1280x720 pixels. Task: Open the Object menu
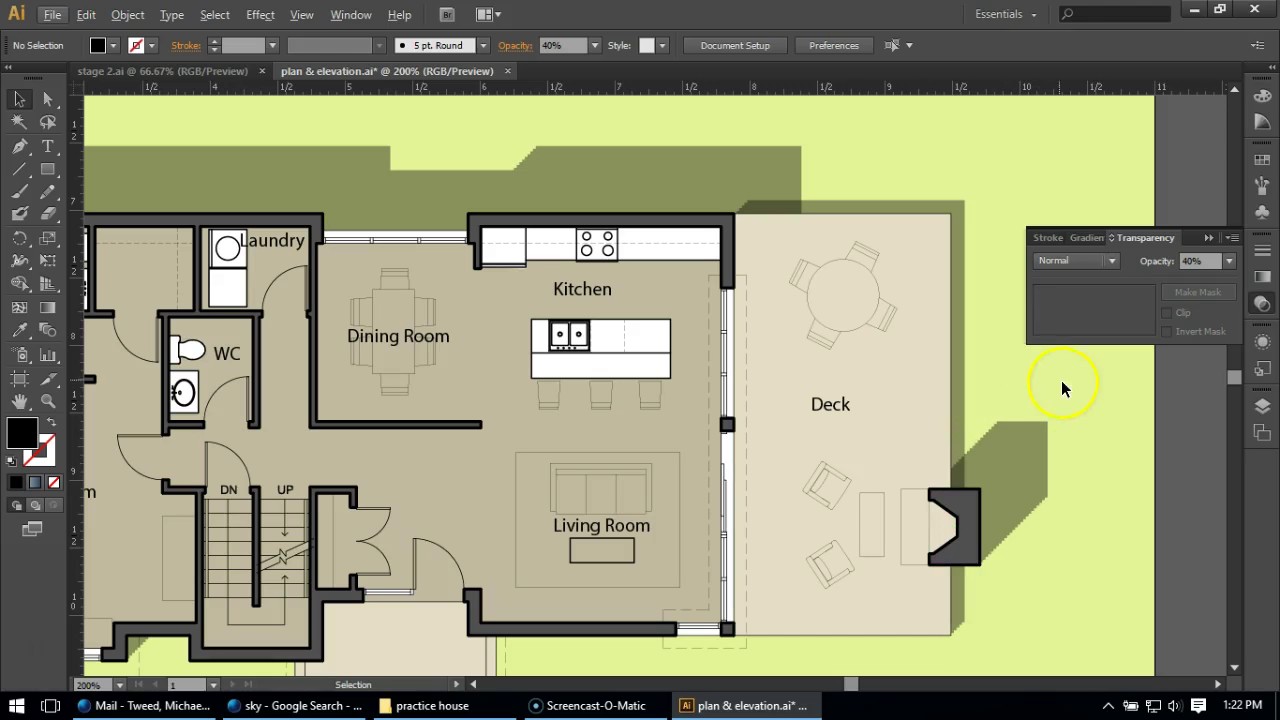pyautogui.click(x=127, y=15)
